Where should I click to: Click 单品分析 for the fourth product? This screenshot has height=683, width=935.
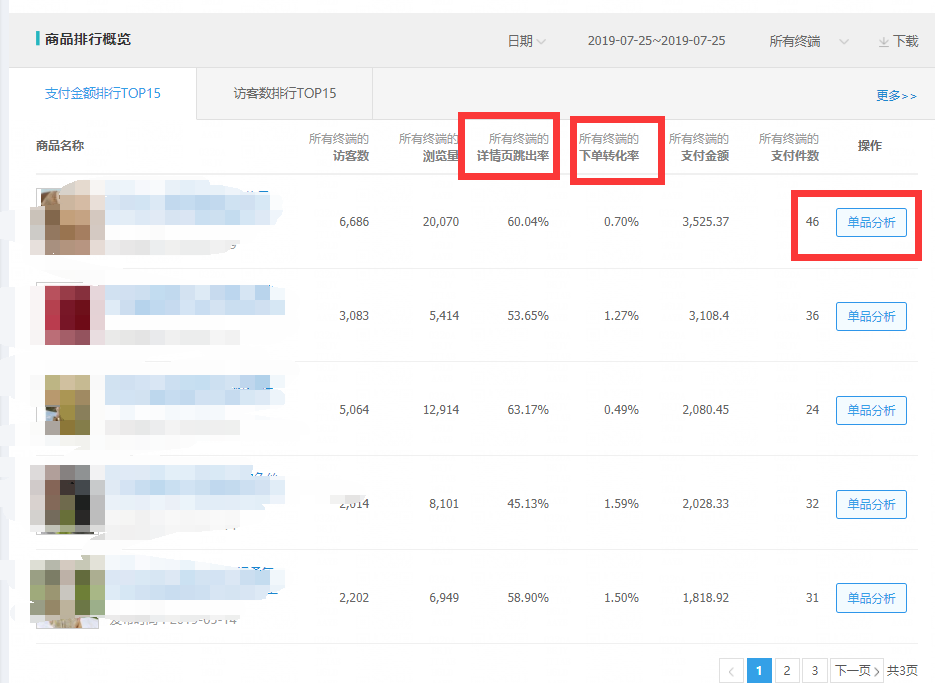coord(871,504)
